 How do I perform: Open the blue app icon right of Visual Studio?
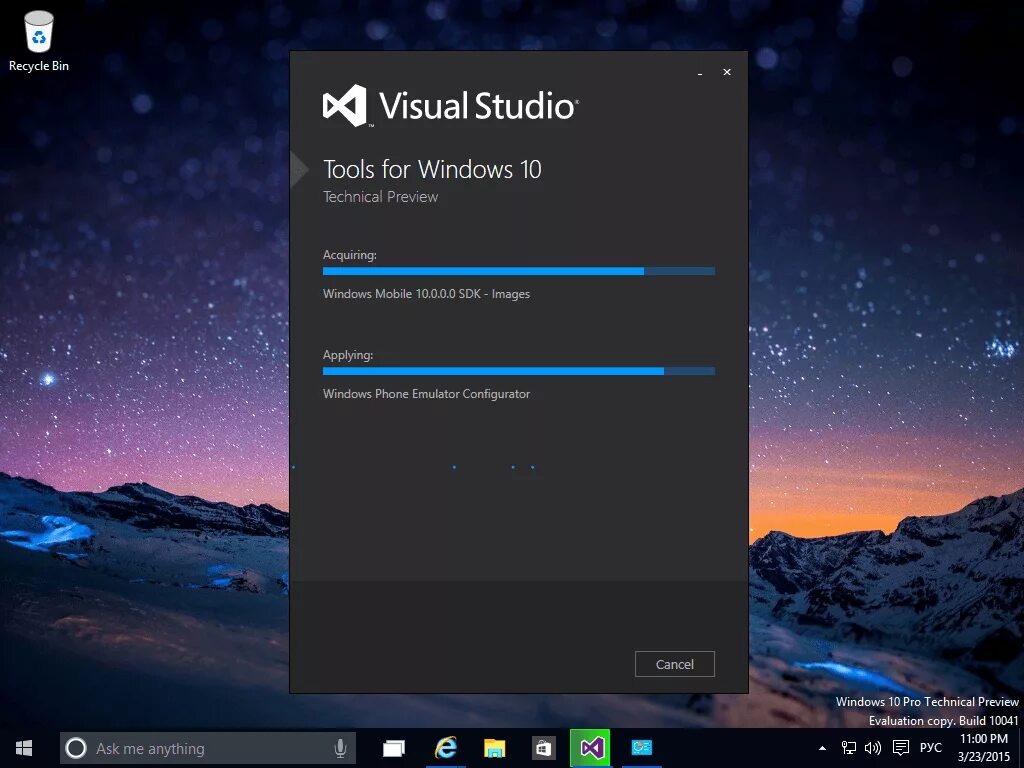pos(641,748)
